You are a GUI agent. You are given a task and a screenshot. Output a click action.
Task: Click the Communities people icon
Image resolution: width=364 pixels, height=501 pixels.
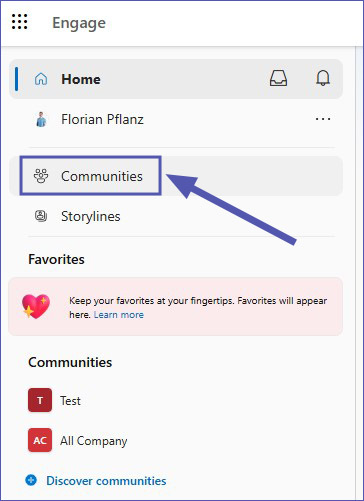pos(41,176)
